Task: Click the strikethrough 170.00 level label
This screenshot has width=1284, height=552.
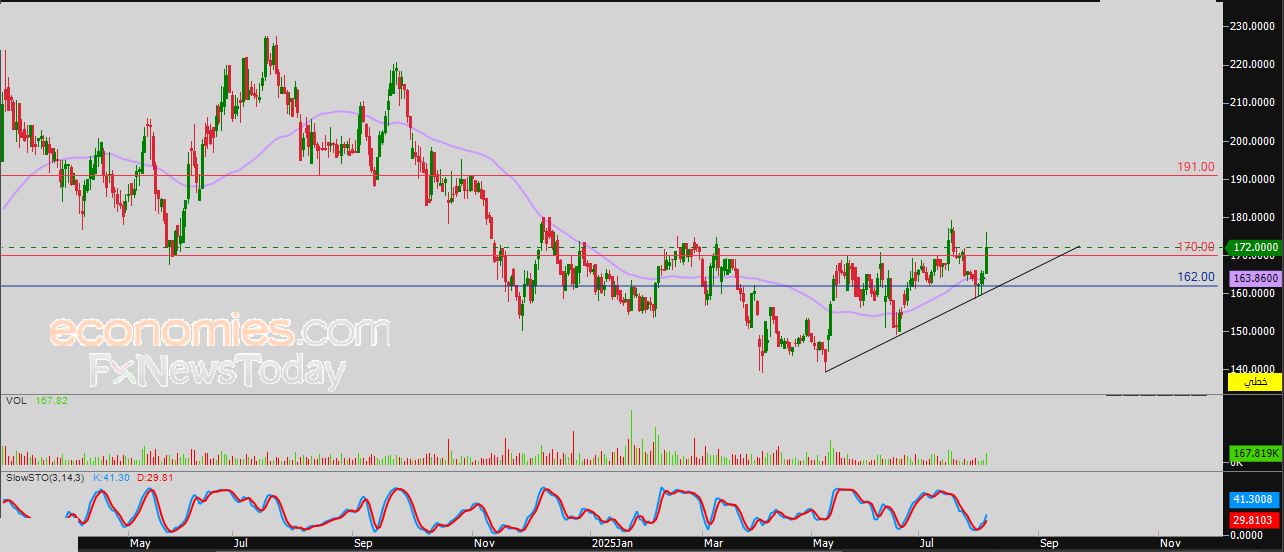Action: (1195, 247)
